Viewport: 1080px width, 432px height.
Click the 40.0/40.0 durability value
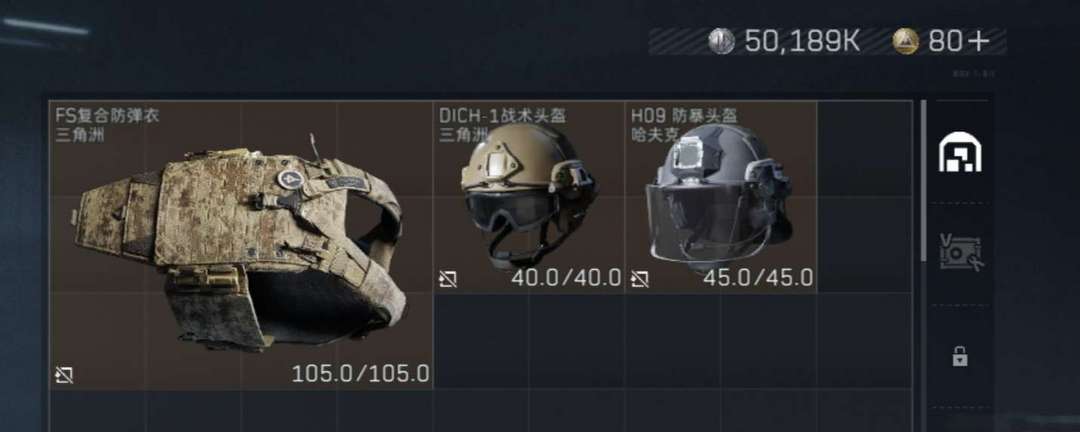566,278
